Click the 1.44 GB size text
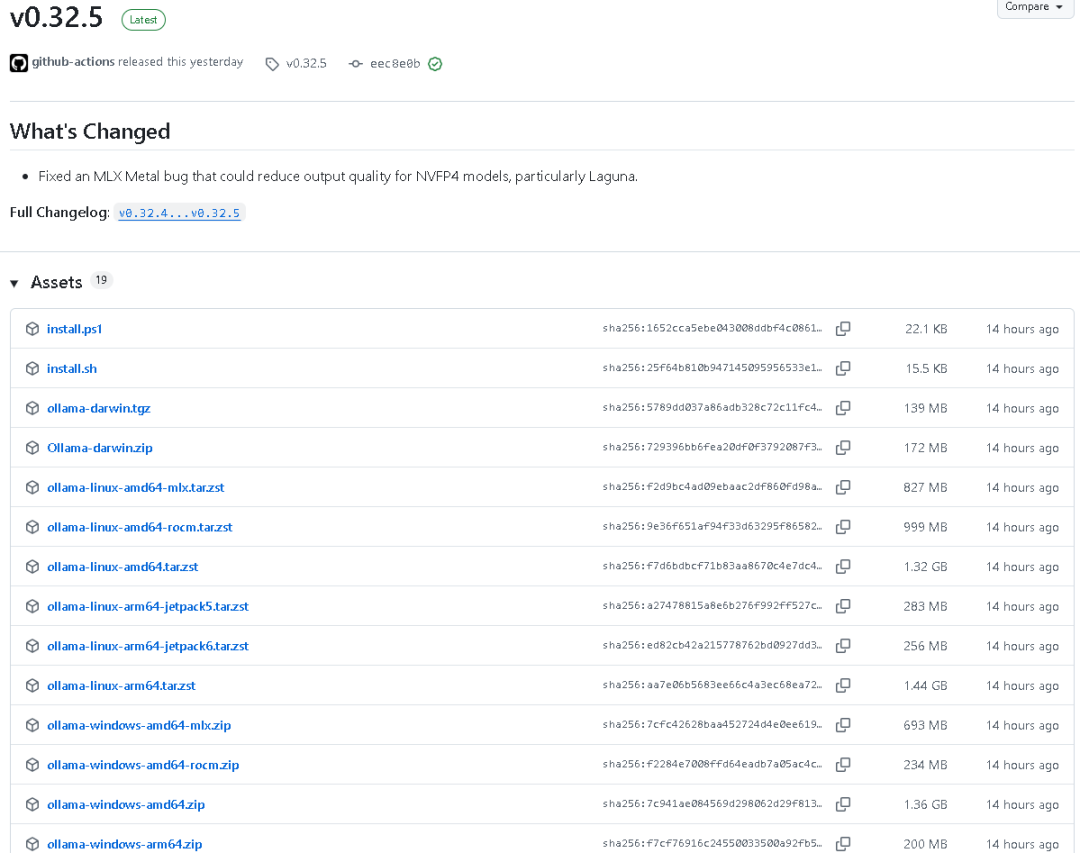Screen dimensions: 1080x853 925,686
